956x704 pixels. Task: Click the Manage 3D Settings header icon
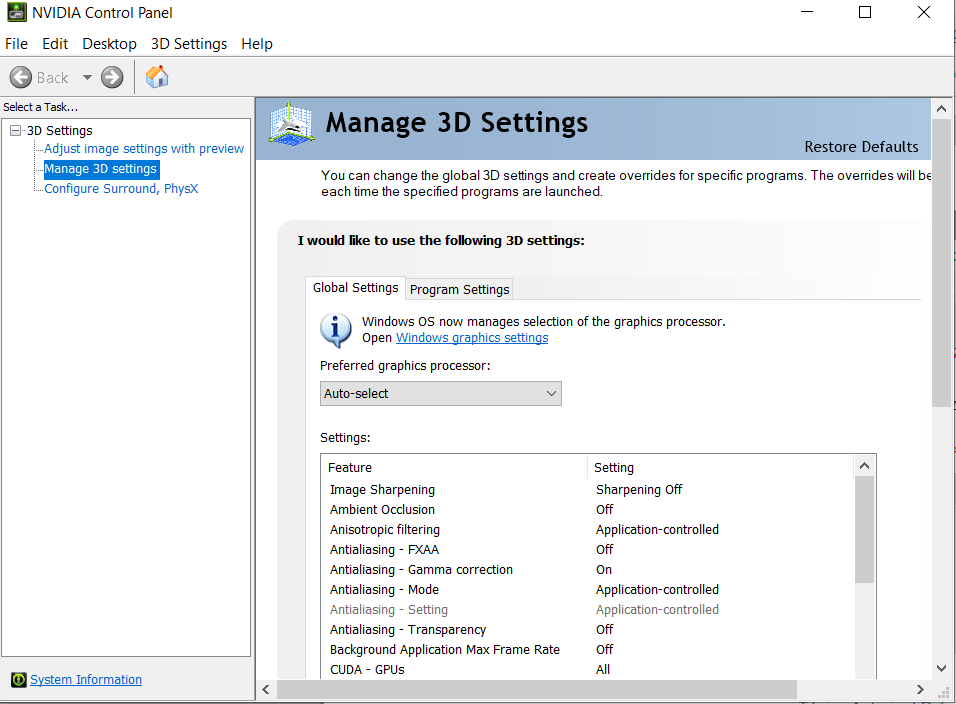[291, 124]
